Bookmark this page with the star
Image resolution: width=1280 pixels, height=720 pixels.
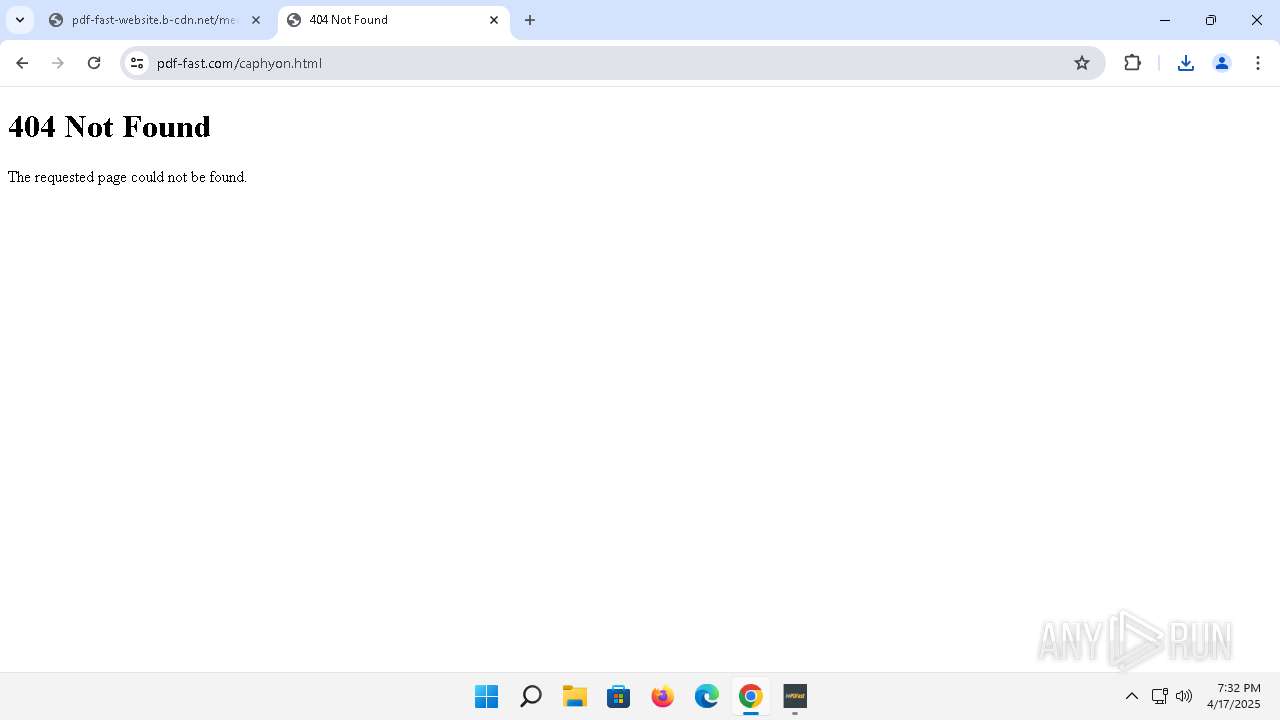click(1082, 63)
